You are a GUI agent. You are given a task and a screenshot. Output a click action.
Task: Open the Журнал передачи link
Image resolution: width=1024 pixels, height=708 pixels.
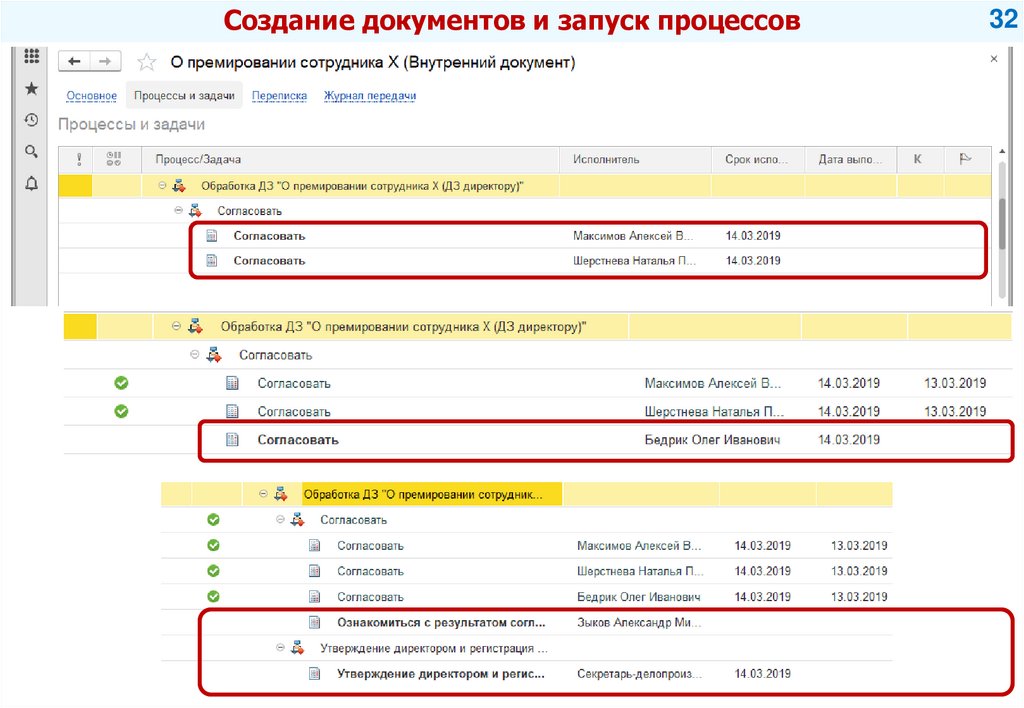click(x=370, y=95)
